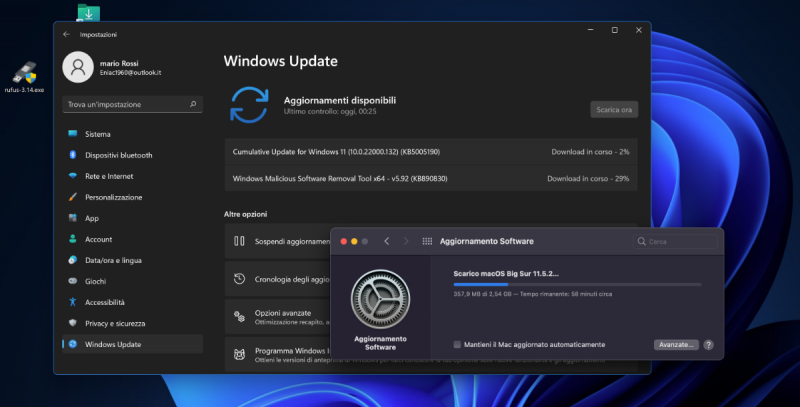Open Dispositivi bluetooth settings
Image resolution: width=800 pixels, height=407 pixels.
118,155
